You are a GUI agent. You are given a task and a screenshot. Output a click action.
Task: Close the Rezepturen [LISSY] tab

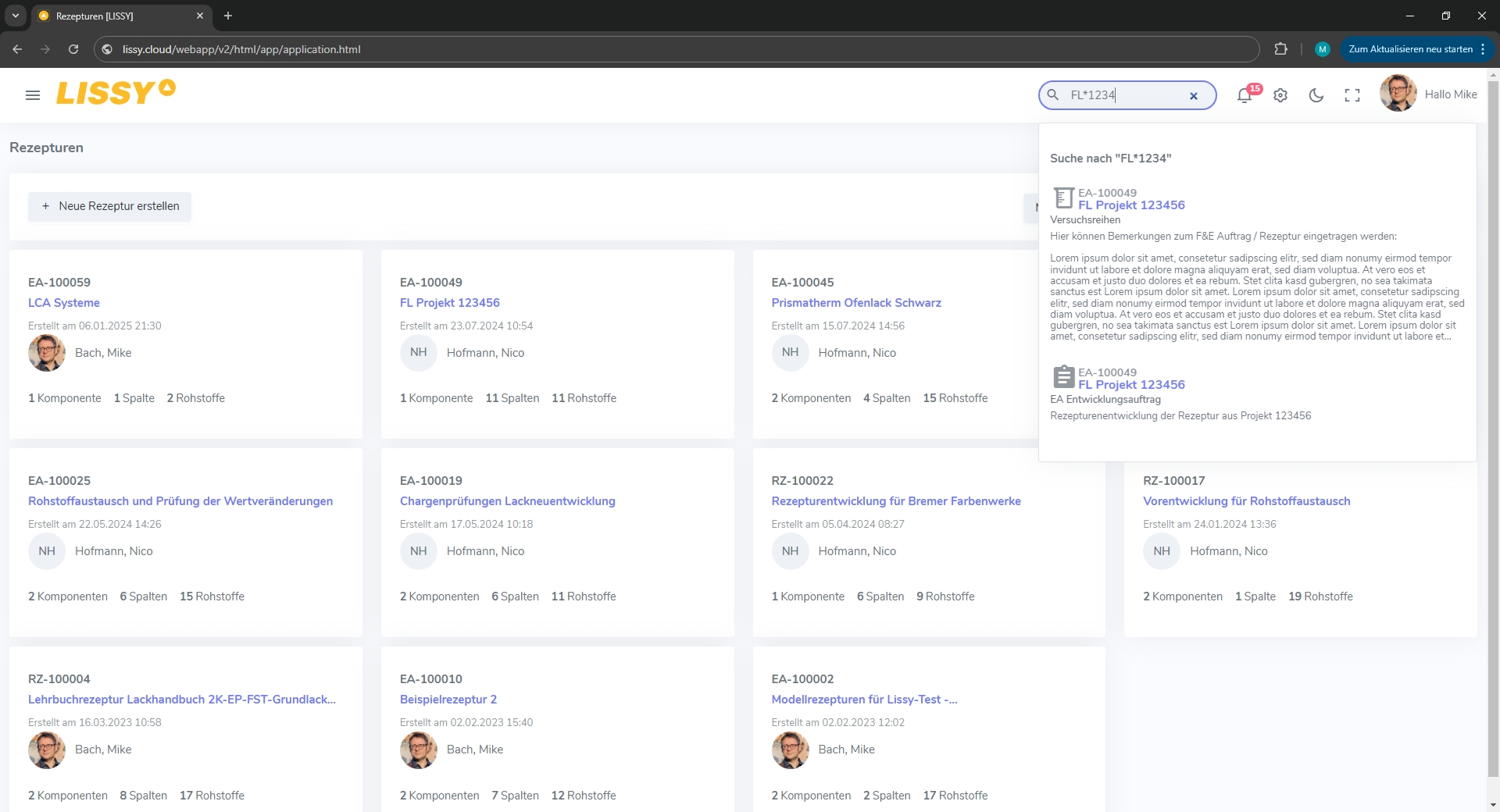[x=200, y=16]
